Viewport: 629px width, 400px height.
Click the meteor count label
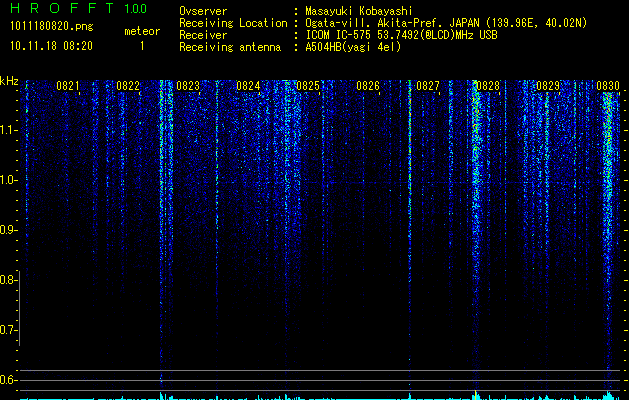click(142, 31)
